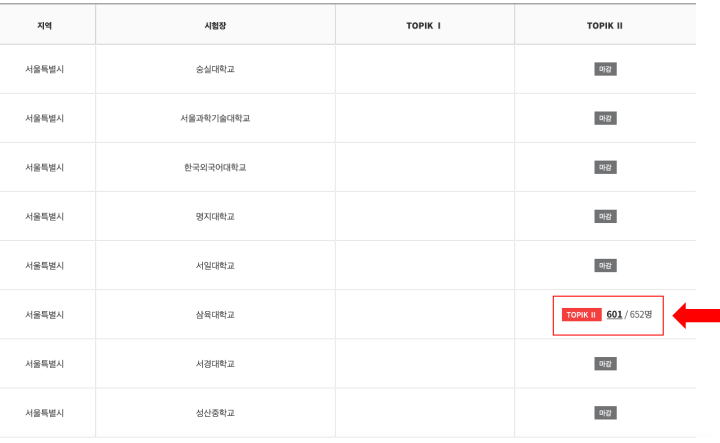Click the 시험장 column header
The width and height of the screenshot is (720, 443).
coord(215,25)
